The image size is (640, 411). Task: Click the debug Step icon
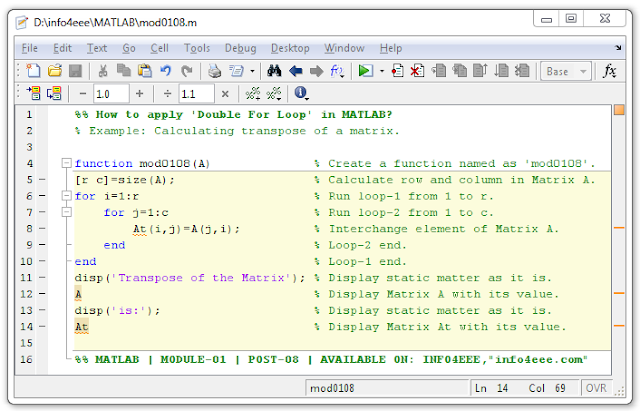(439, 71)
